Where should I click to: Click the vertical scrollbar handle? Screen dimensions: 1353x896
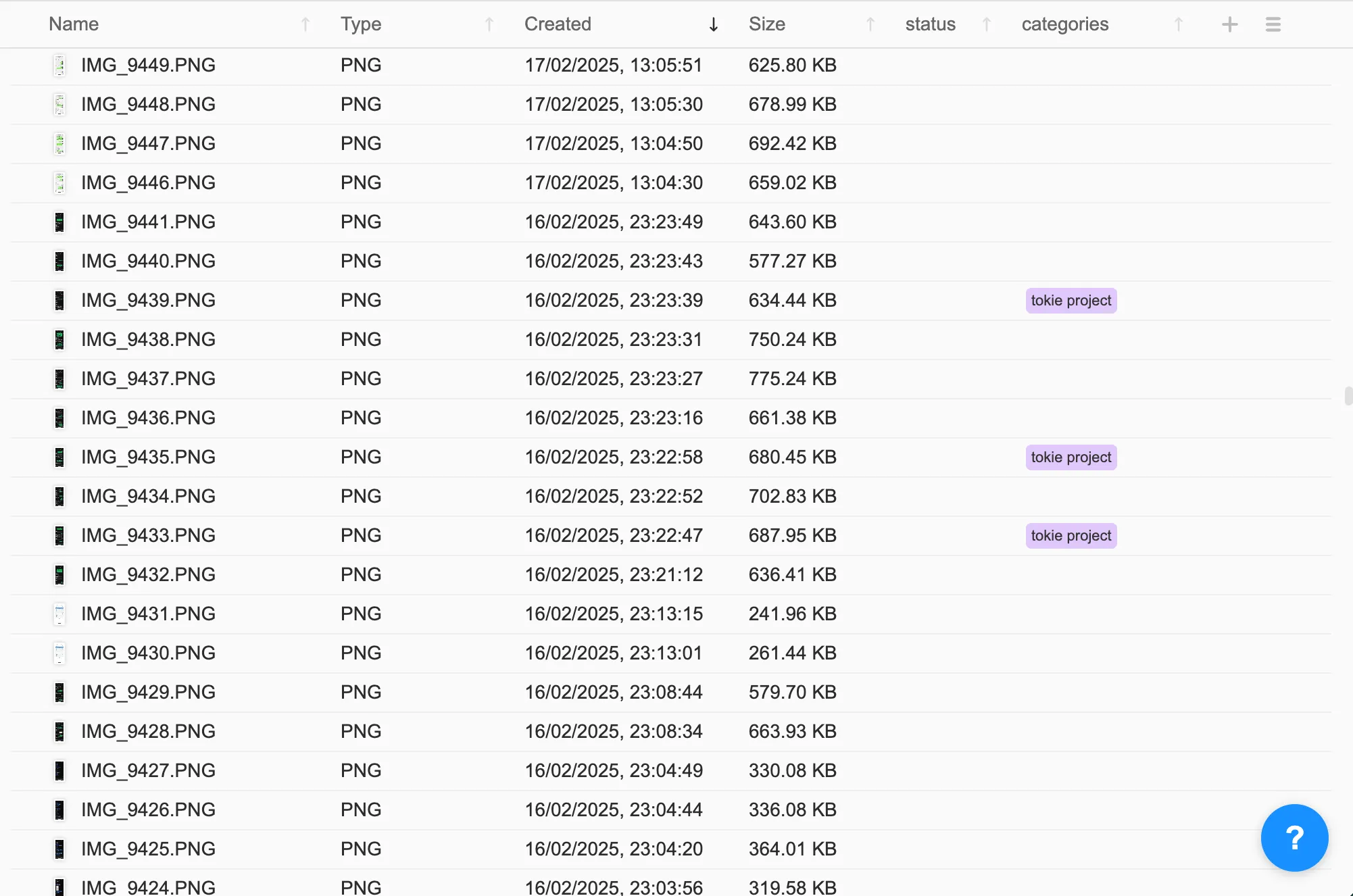point(1348,396)
